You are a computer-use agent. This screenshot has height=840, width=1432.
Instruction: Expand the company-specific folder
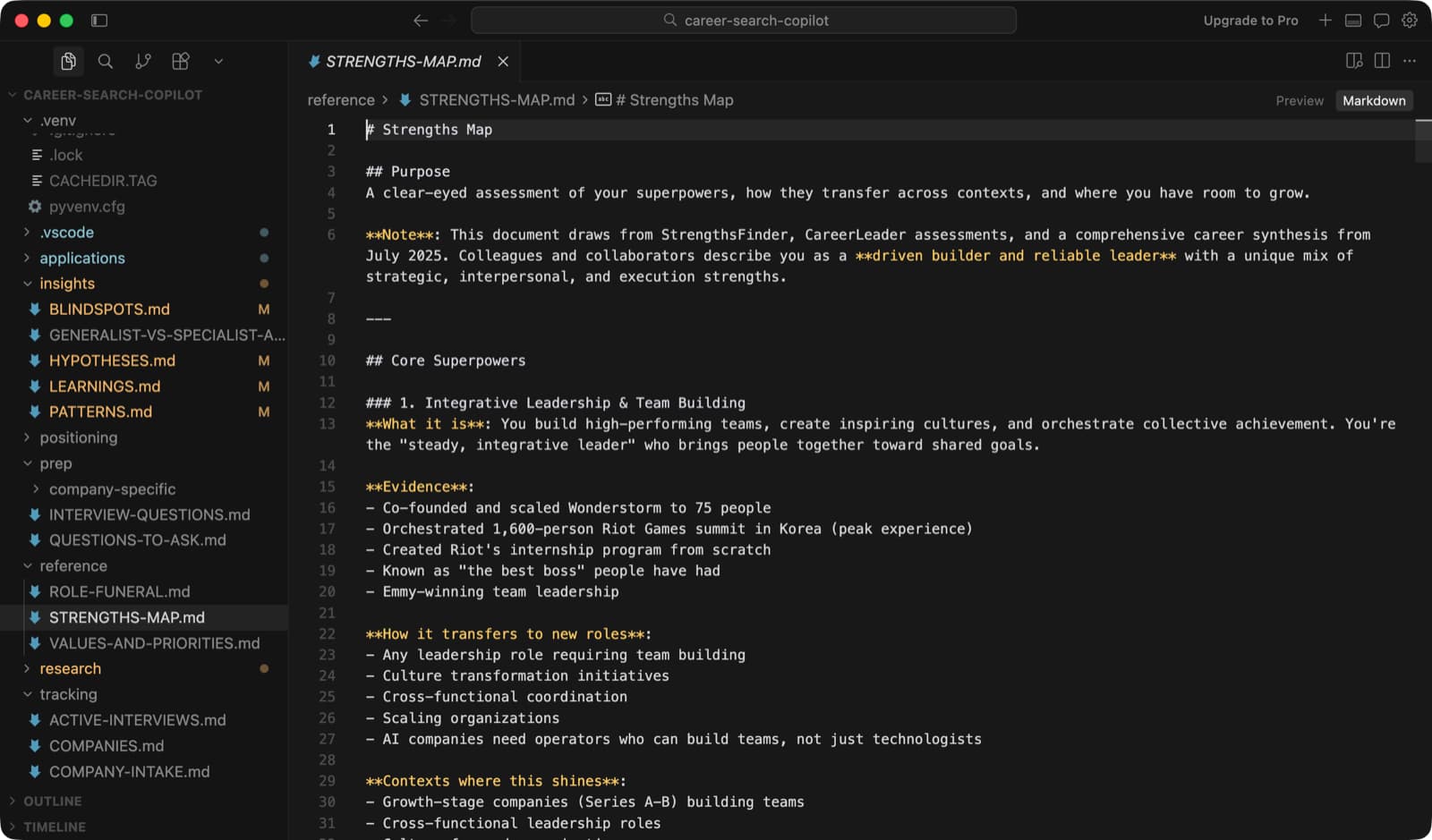112,489
